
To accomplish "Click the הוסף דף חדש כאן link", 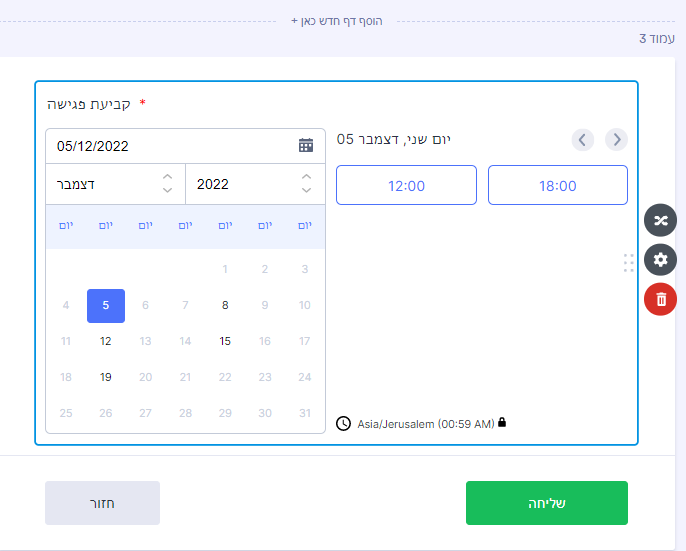I will coord(337,20).
